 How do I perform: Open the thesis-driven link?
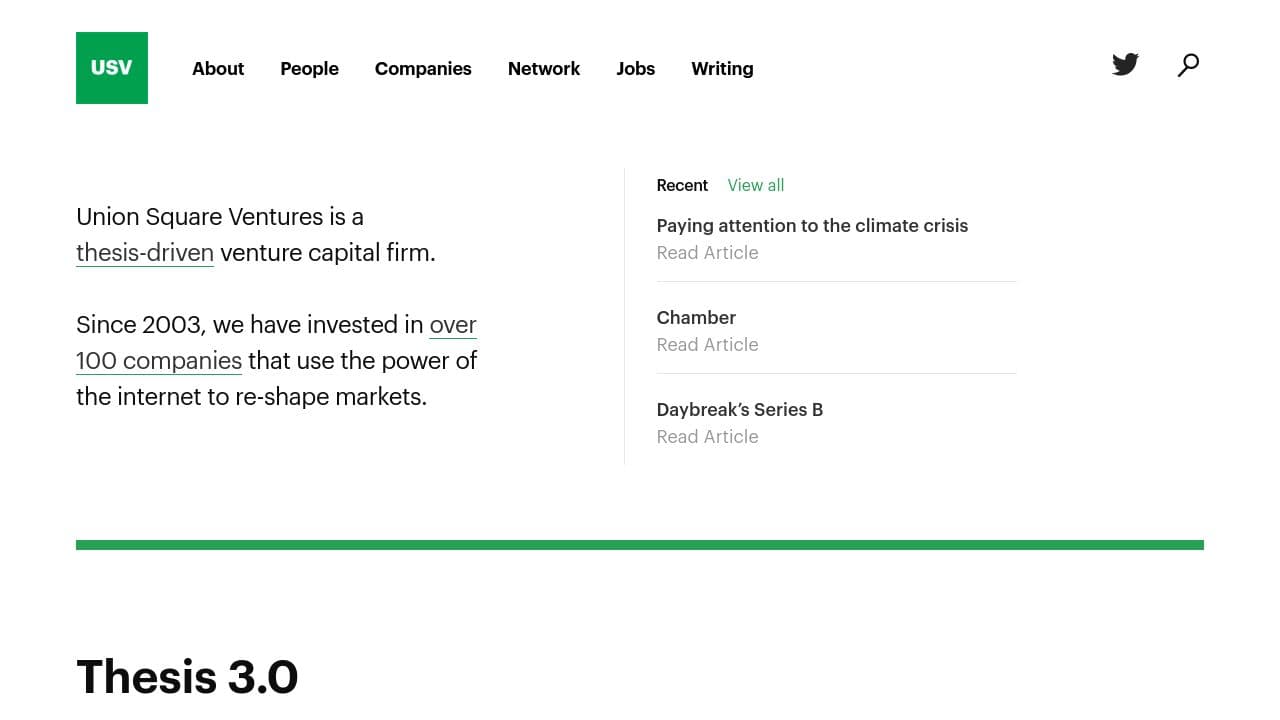tap(144, 252)
